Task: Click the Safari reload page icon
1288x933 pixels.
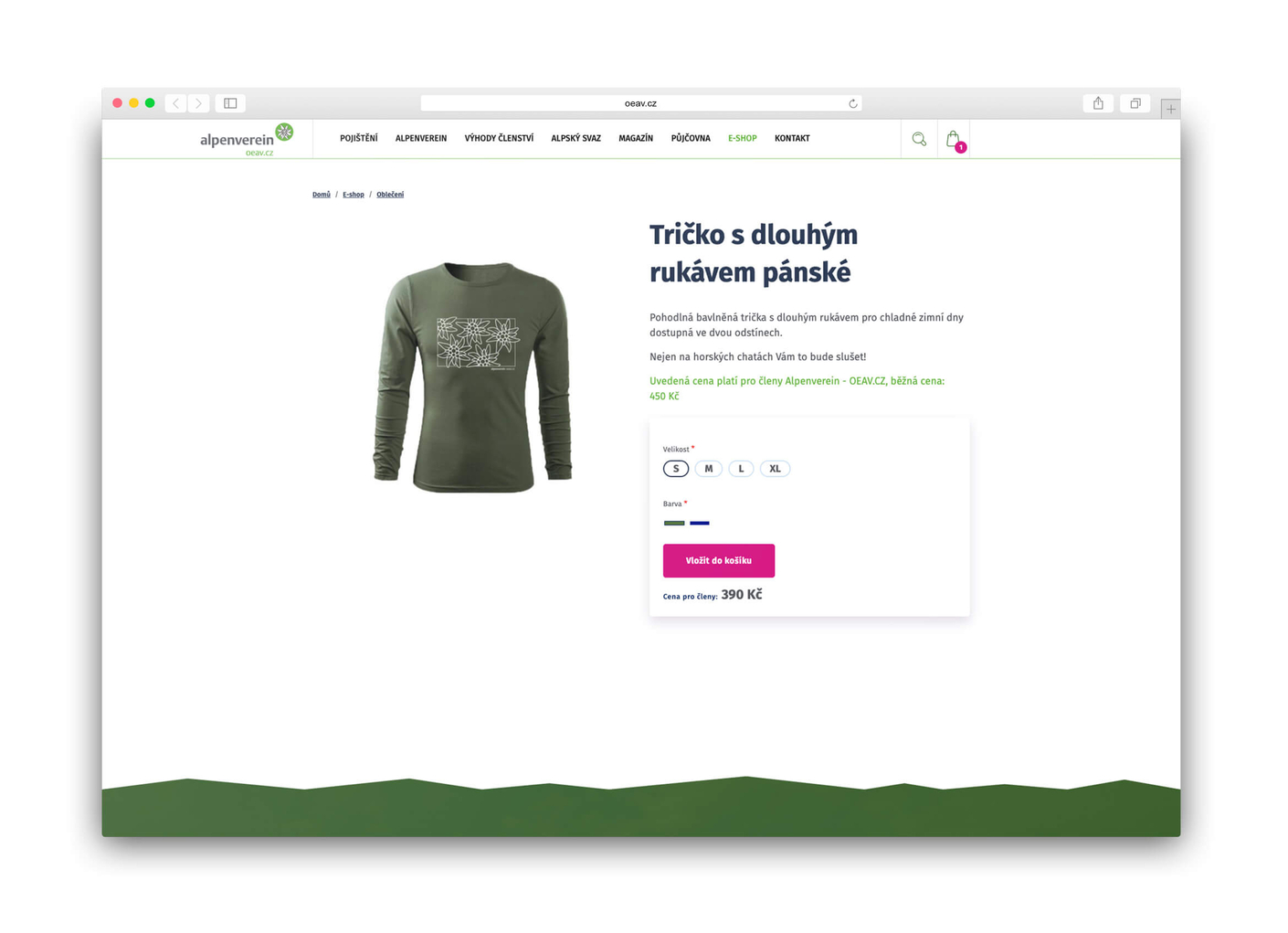Action: coord(853,103)
